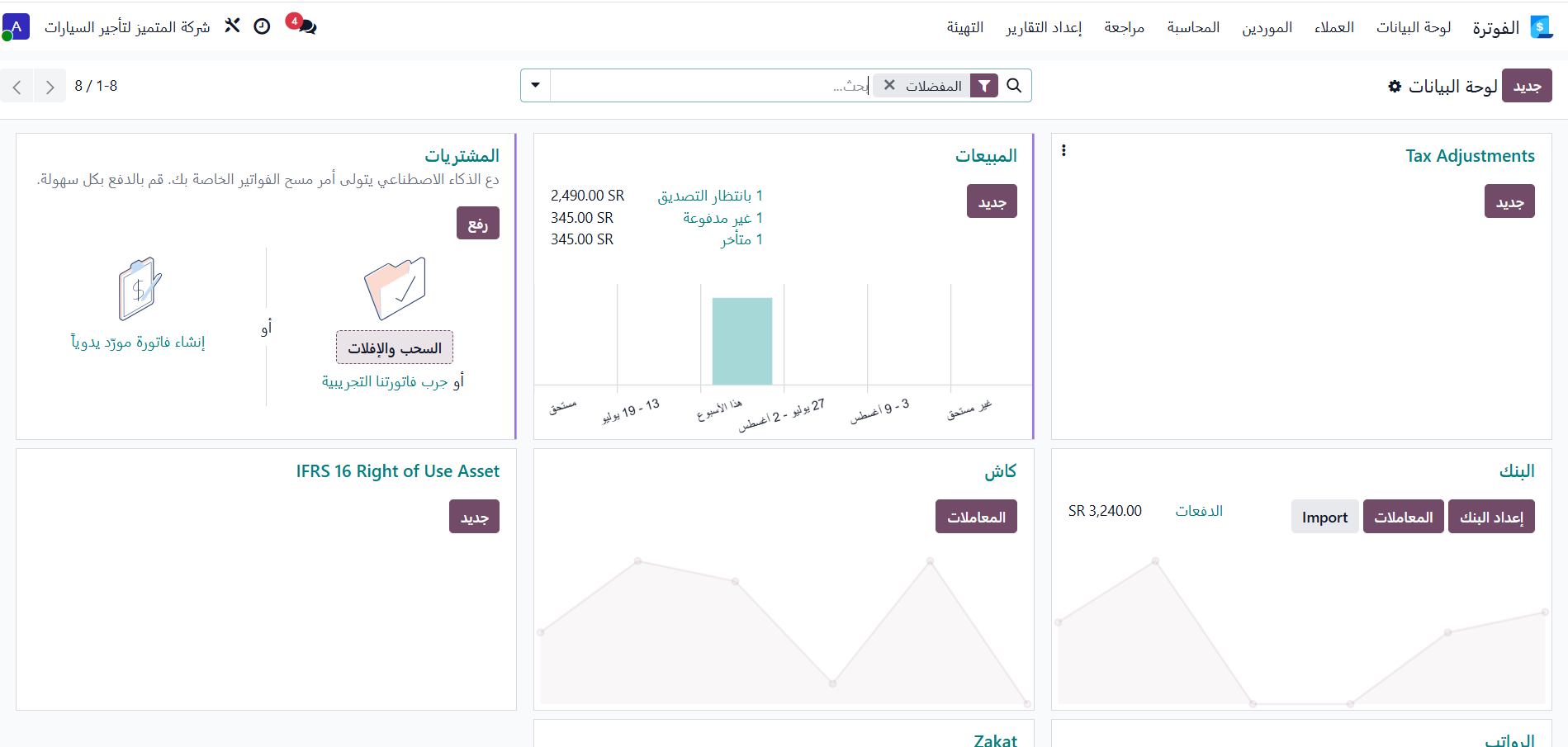Open the debug tools wrench icon
The width and height of the screenshot is (1568, 747).
click(x=232, y=26)
